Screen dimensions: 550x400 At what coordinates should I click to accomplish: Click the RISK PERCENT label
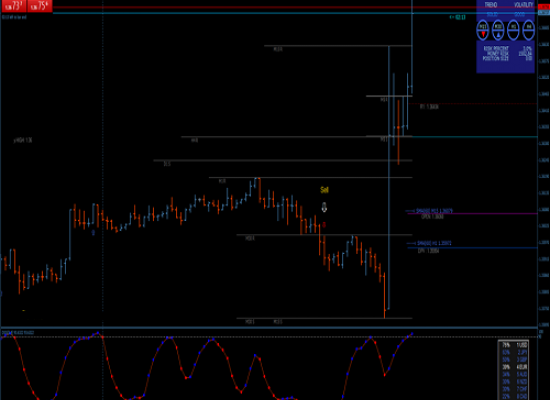coord(496,48)
